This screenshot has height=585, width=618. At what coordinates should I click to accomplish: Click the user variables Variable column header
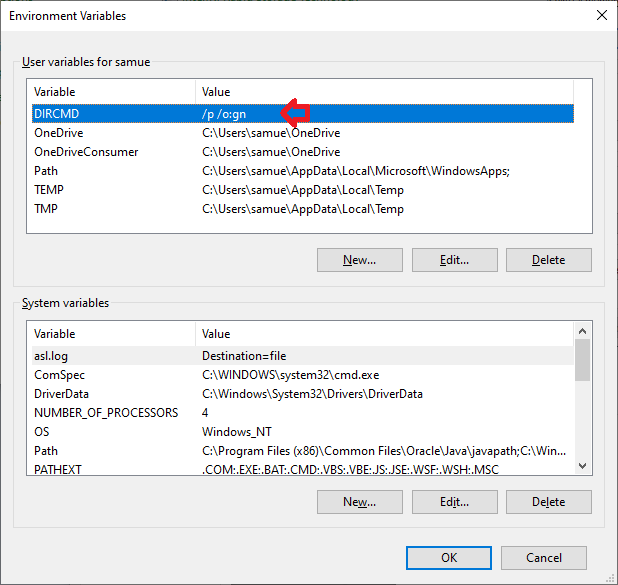tap(114, 92)
